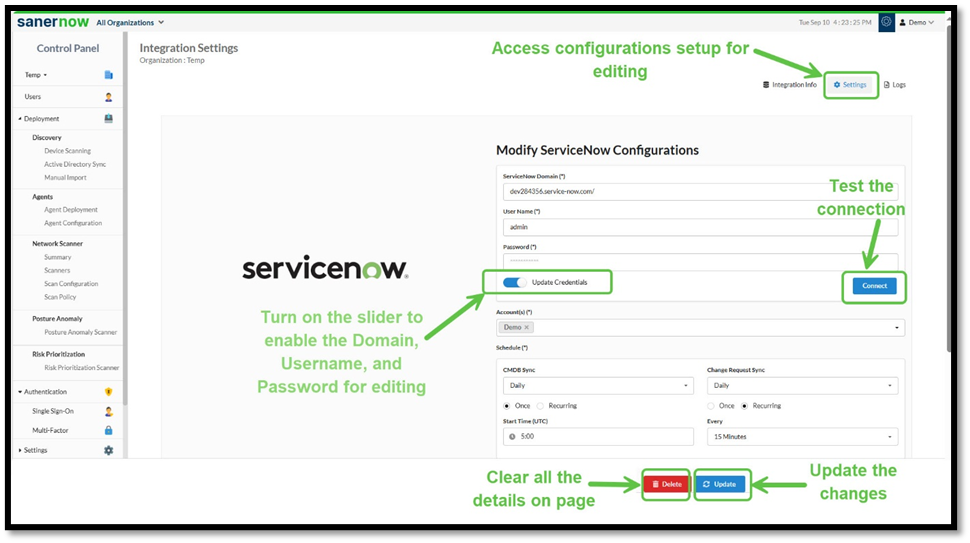
Task: Click the red Delete button
Action: tap(666, 484)
